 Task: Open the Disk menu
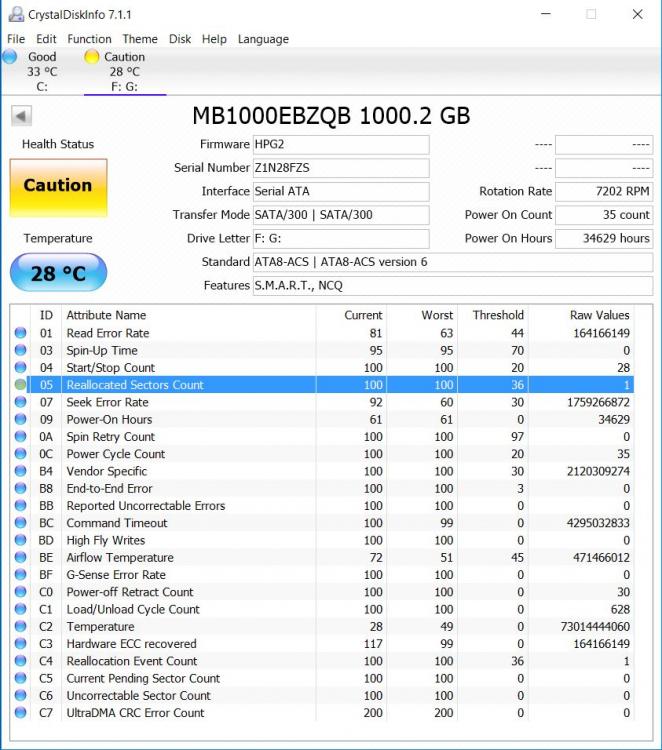(180, 39)
